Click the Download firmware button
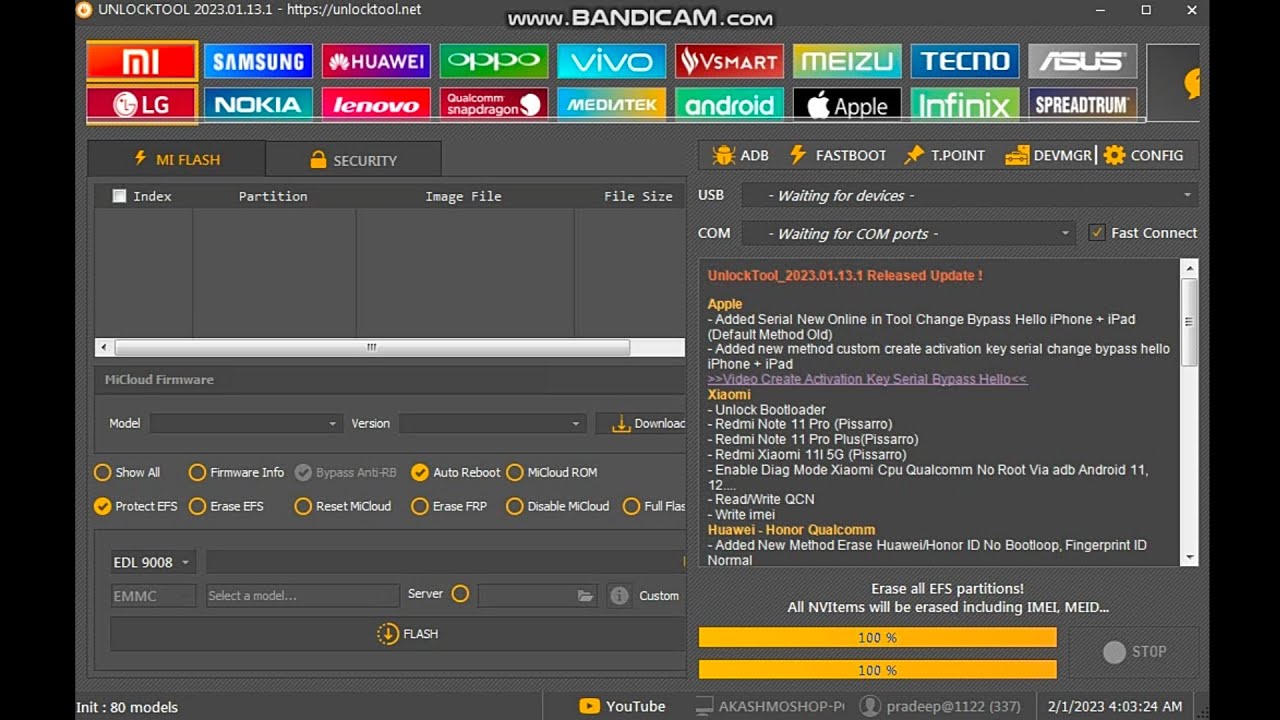This screenshot has width=1280, height=720. (641, 423)
